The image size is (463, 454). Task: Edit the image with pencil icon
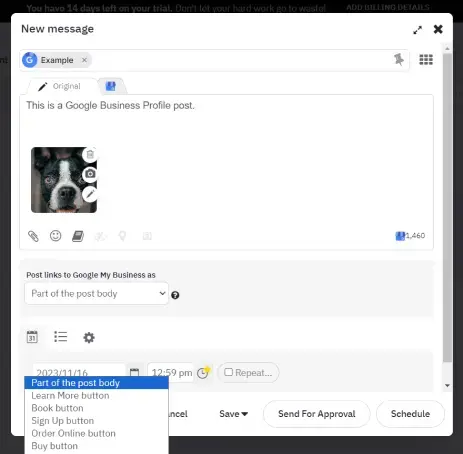tap(90, 194)
